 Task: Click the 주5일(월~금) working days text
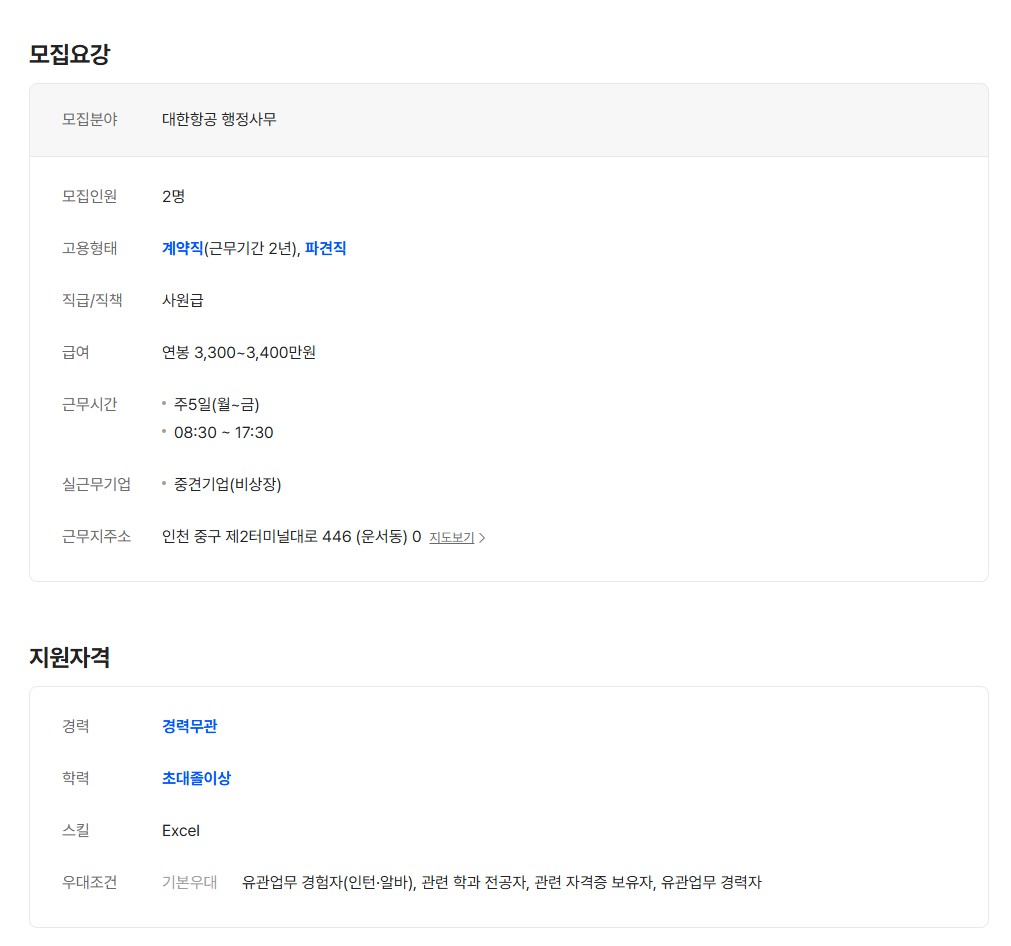click(x=217, y=404)
